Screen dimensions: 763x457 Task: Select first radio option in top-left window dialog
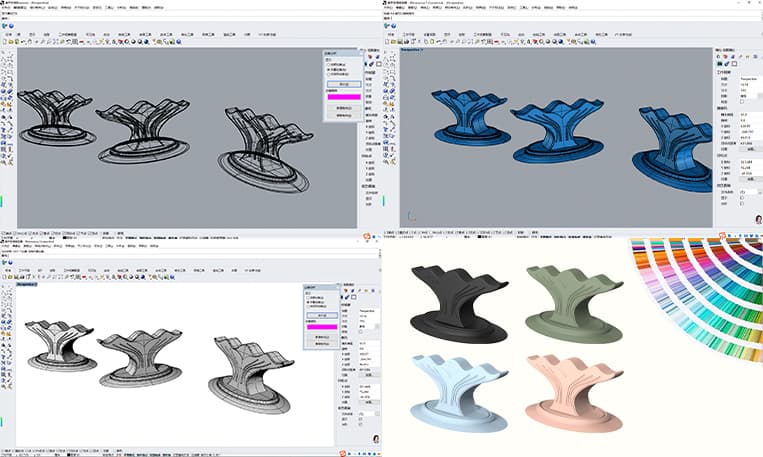[x=328, y=64]
